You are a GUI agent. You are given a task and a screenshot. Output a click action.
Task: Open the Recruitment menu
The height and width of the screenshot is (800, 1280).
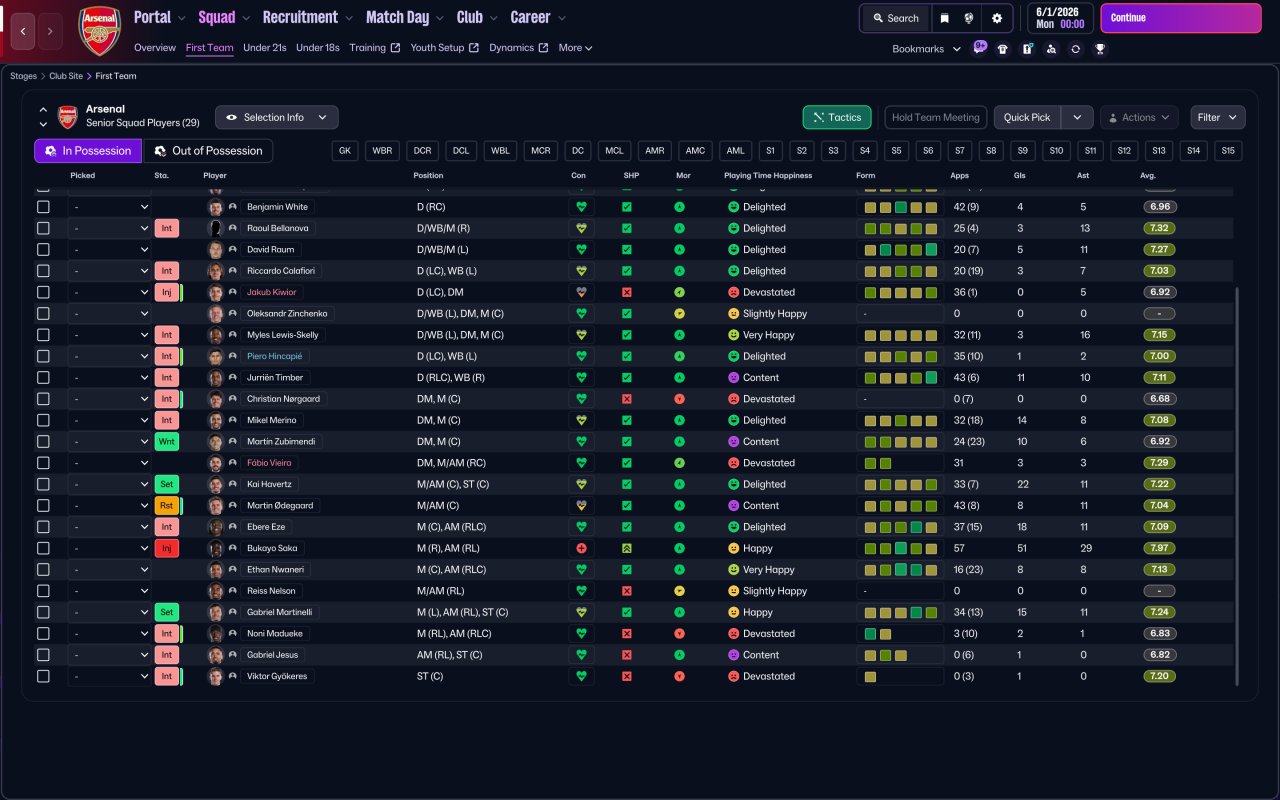pos(307,17)
